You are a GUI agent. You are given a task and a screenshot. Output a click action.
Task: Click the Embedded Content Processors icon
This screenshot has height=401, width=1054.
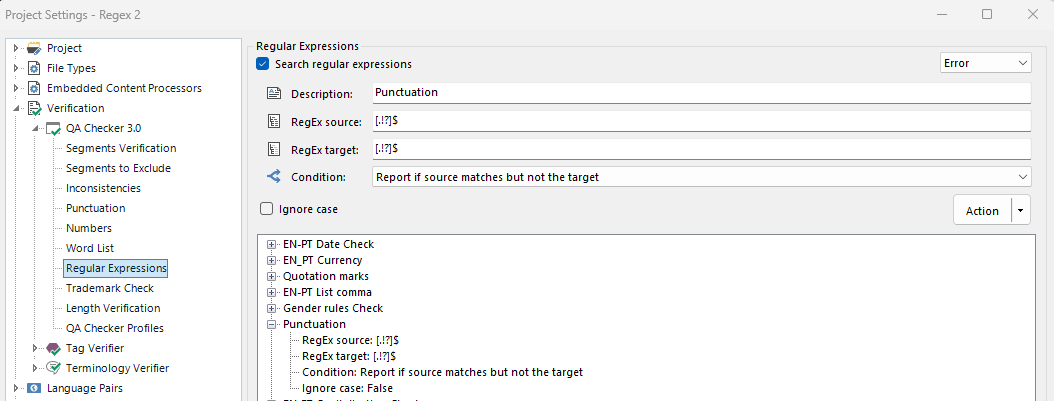tap(35, 88)
